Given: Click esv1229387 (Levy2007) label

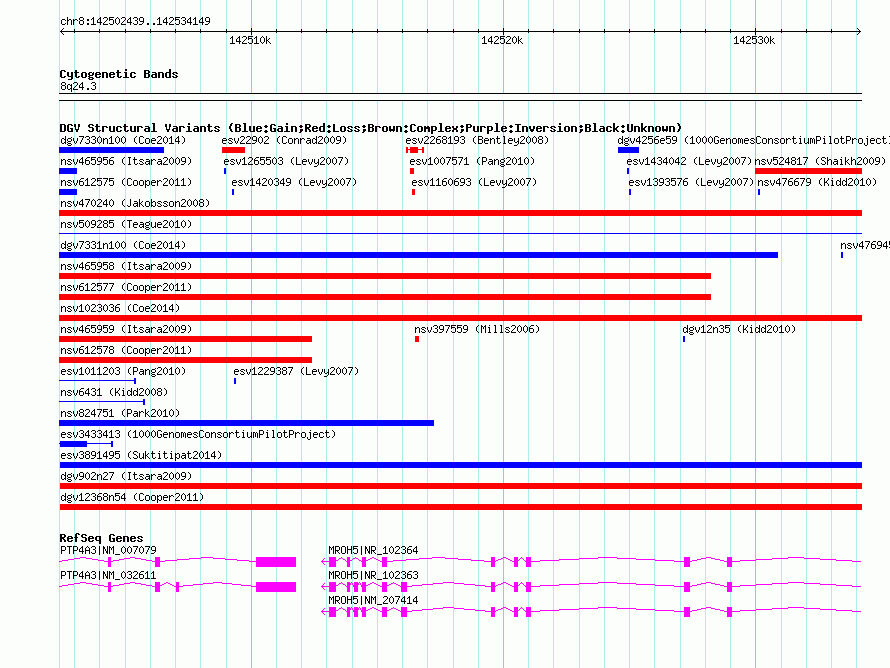Looking at the screenshot, I should 296,371.
